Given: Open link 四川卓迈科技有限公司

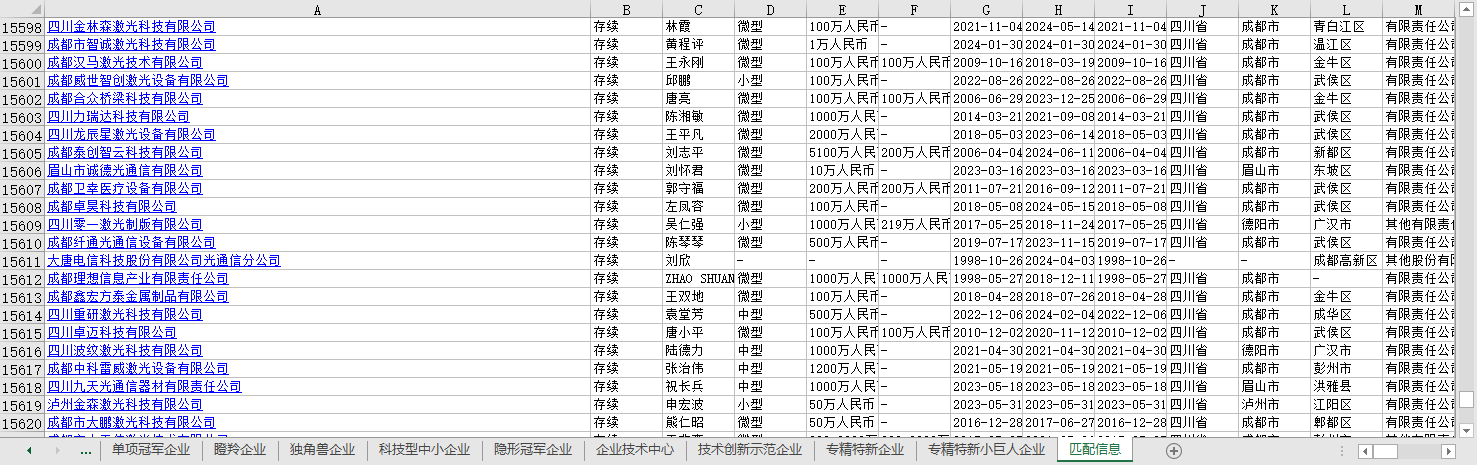Looking at the screenshot, I should (x=112, y=333).
